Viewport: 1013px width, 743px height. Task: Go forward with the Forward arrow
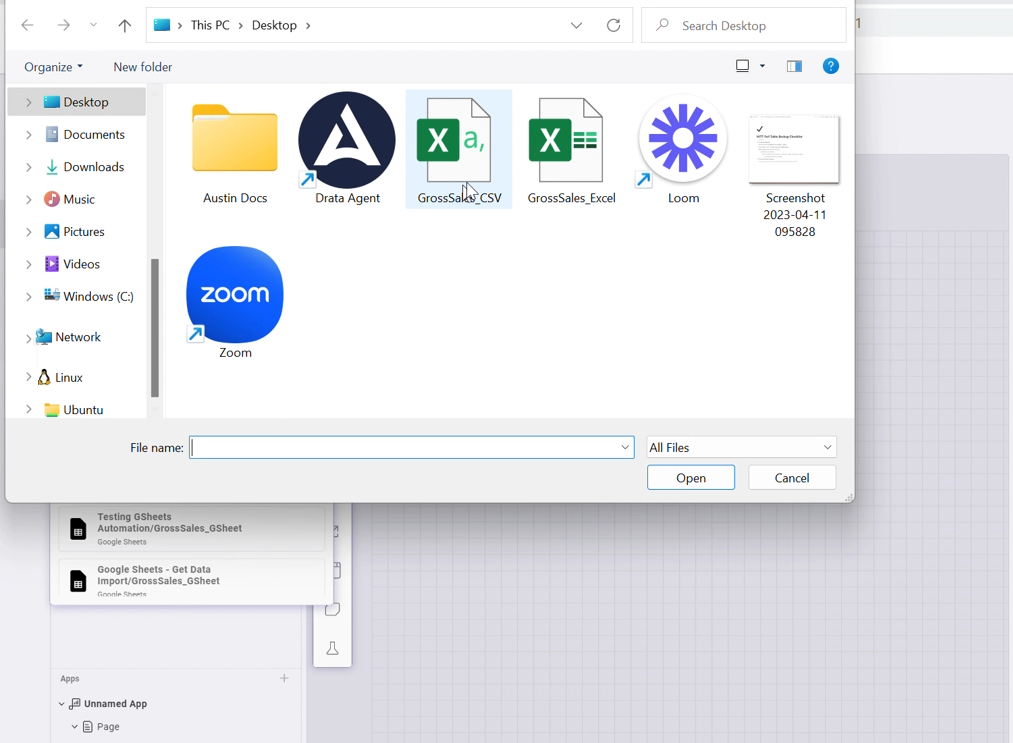63,25
